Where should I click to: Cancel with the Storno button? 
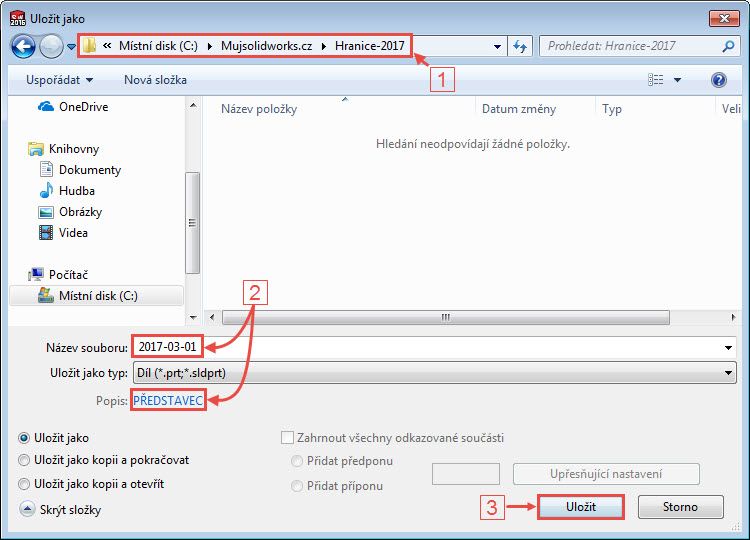[680, 507]
